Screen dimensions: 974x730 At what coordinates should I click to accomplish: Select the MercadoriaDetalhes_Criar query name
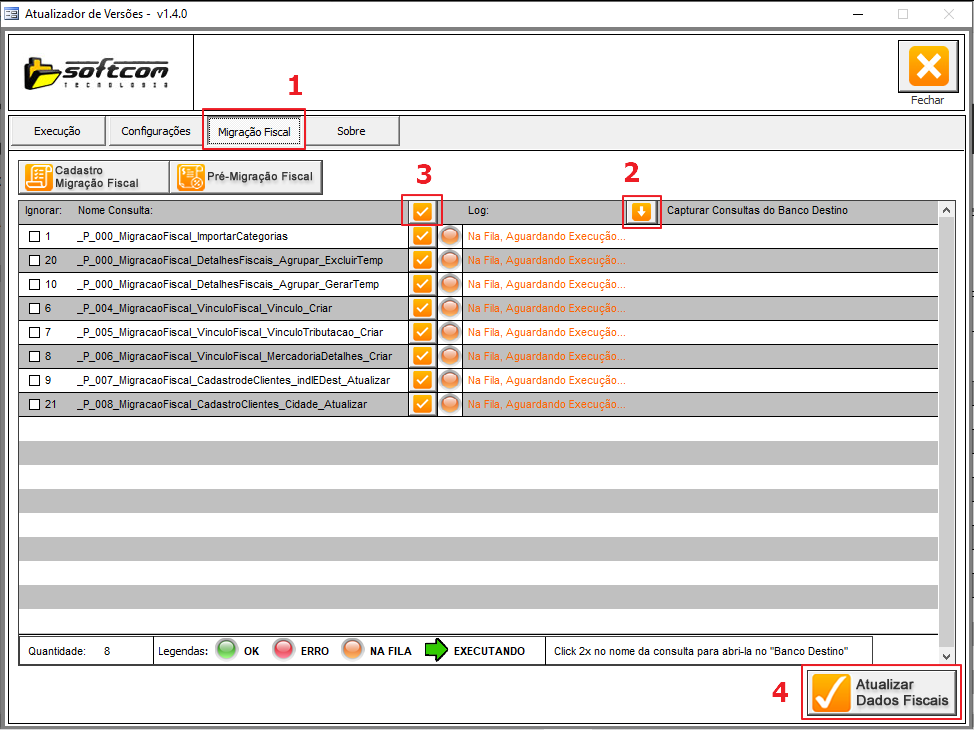(x=234, y=356)
